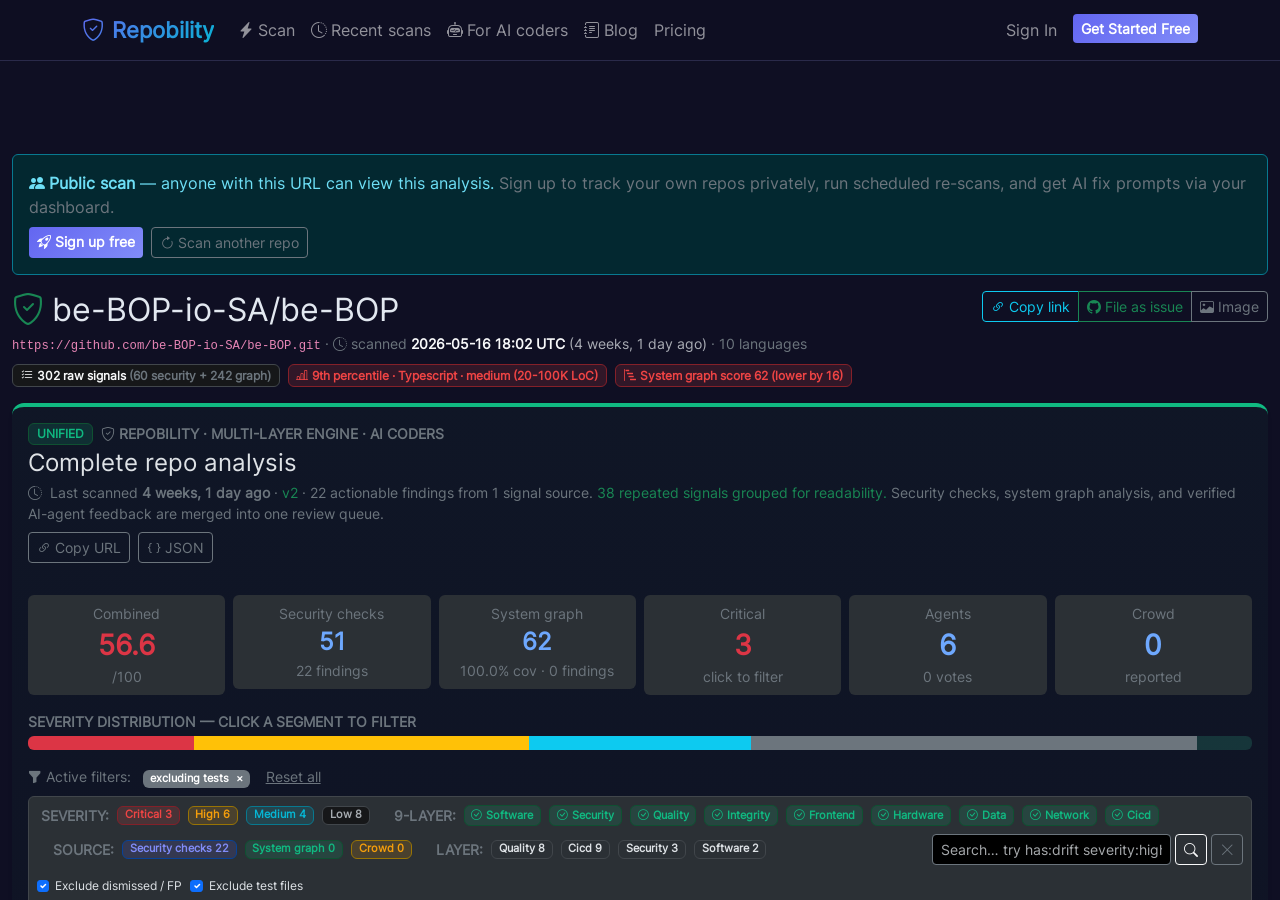This screenshot has height=900, width=1280.
Task: Click the 9th percentile Typescript badge
Action: pos(447,376)
